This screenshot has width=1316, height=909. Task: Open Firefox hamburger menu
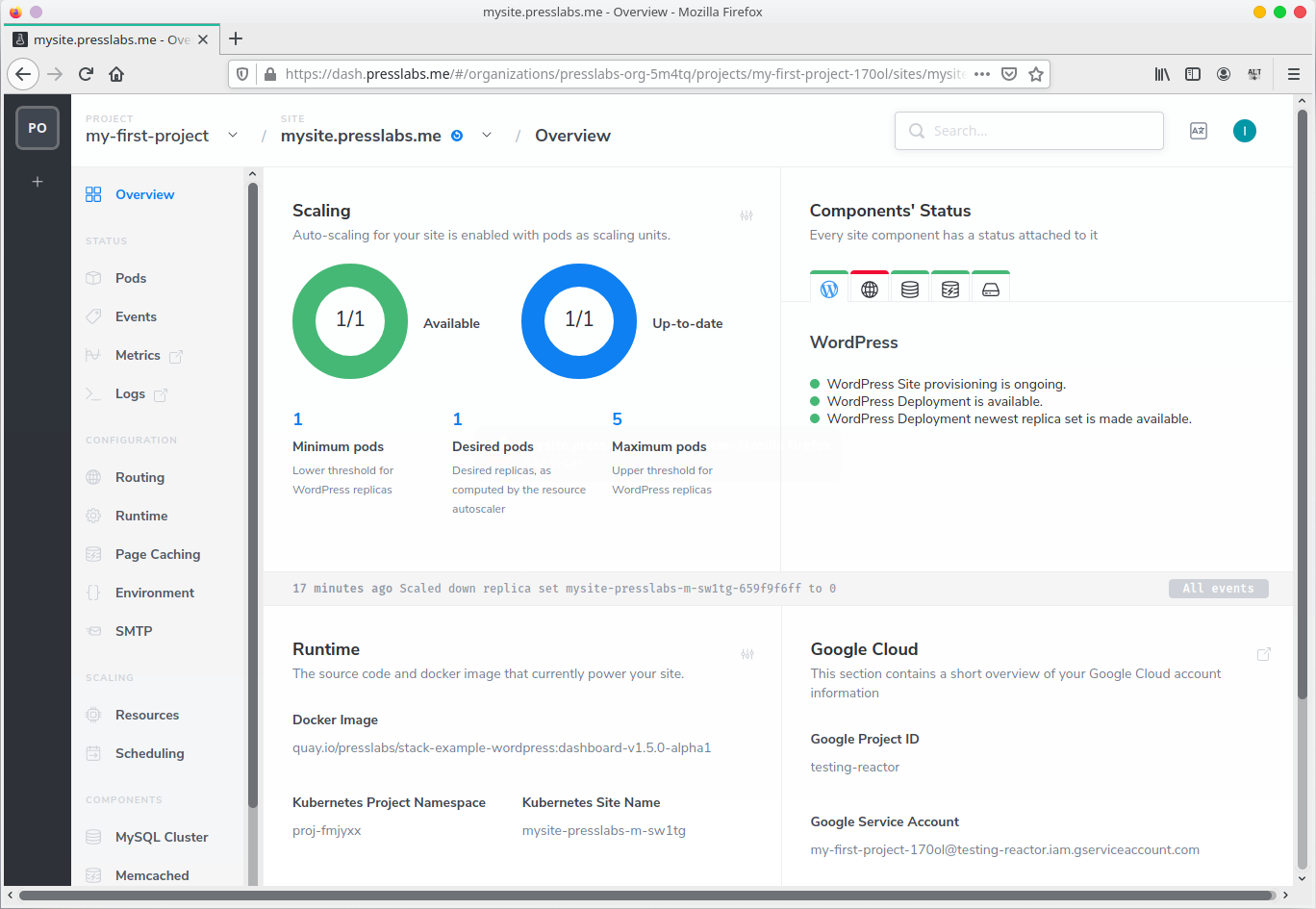tap(1294, 74)
